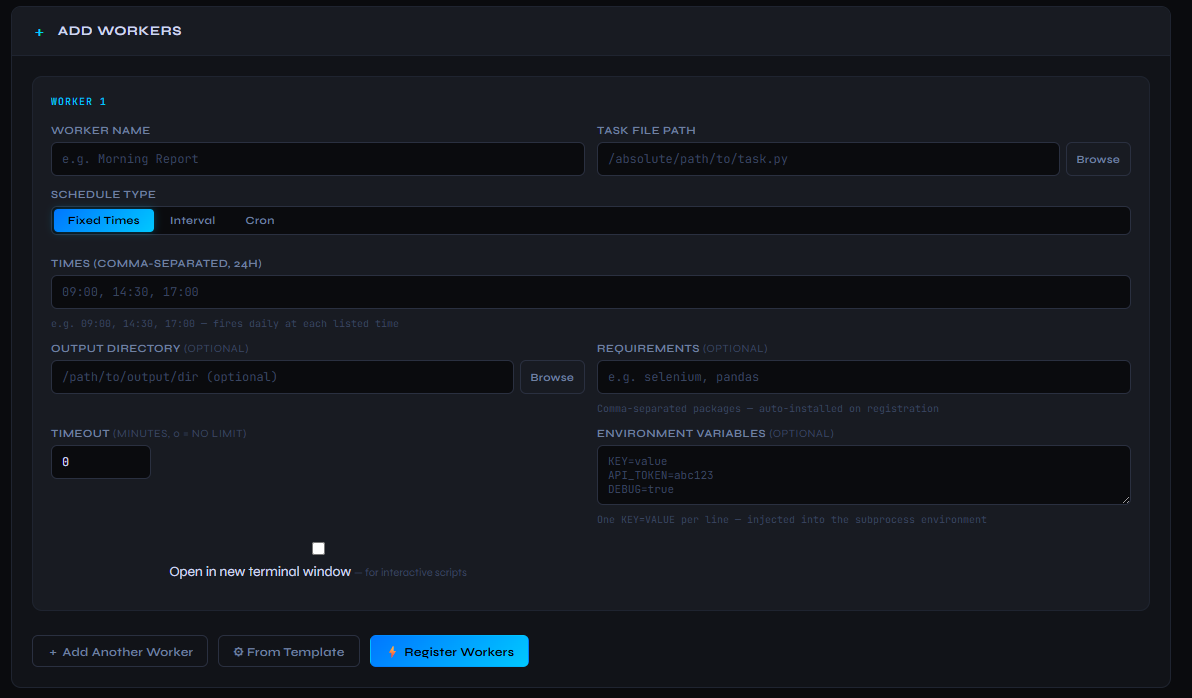Focus the Worker Name input field
This screenshot has height=698, width=1192.
tap(318, 159)
